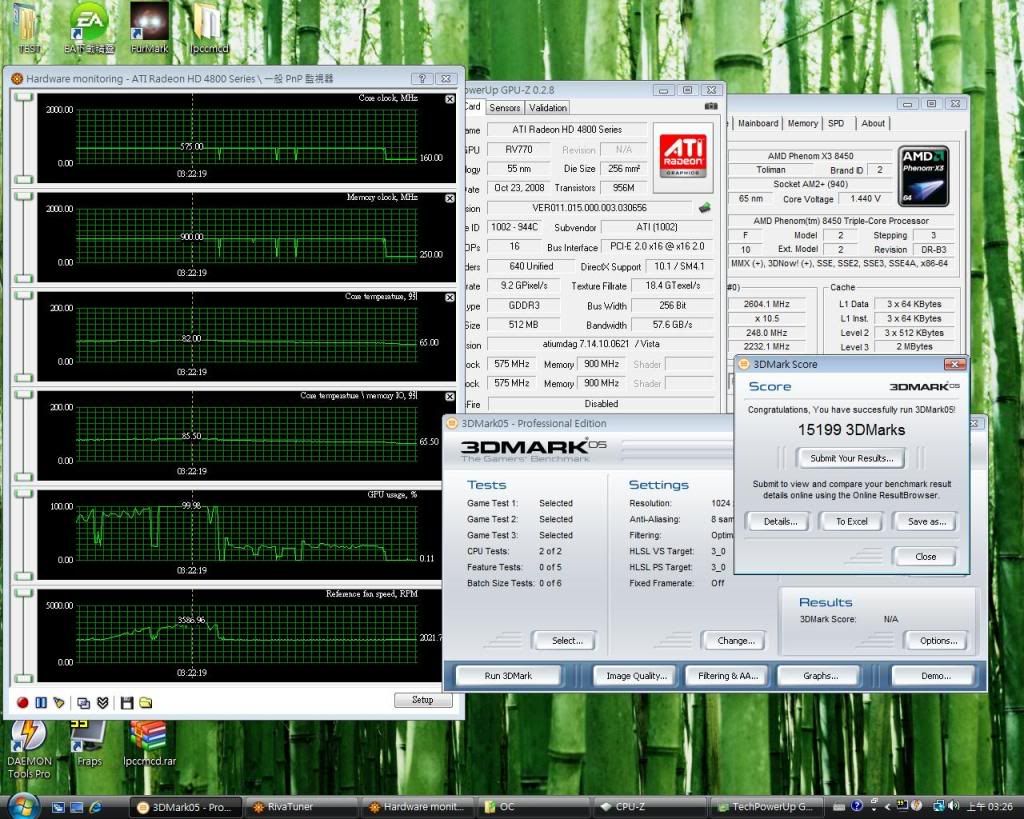Click the red record button in Hardware monitoring
This screenshot has width=1024, height=819.
(x=22, y=703)
